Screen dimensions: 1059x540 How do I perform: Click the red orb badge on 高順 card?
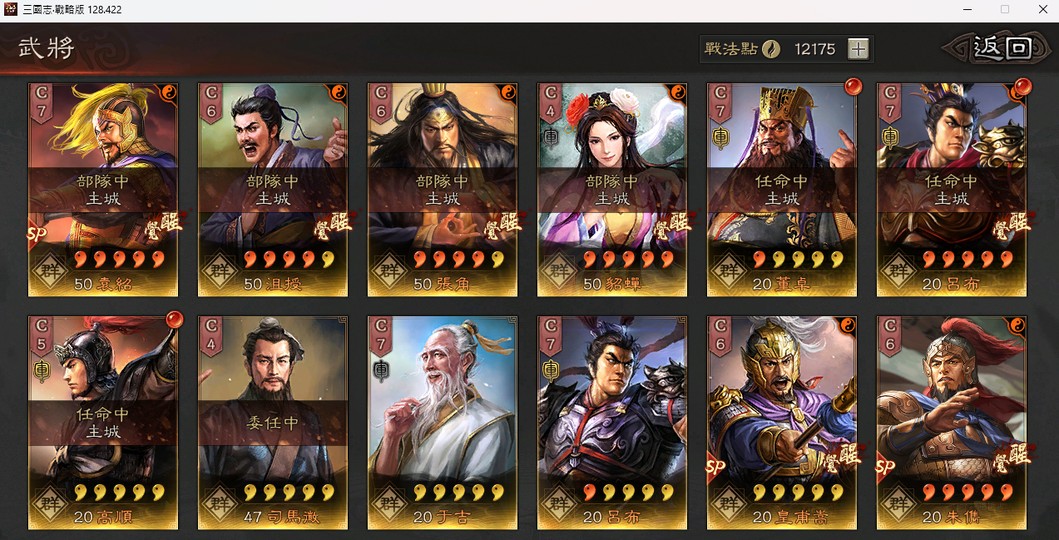tap(174, 319)
